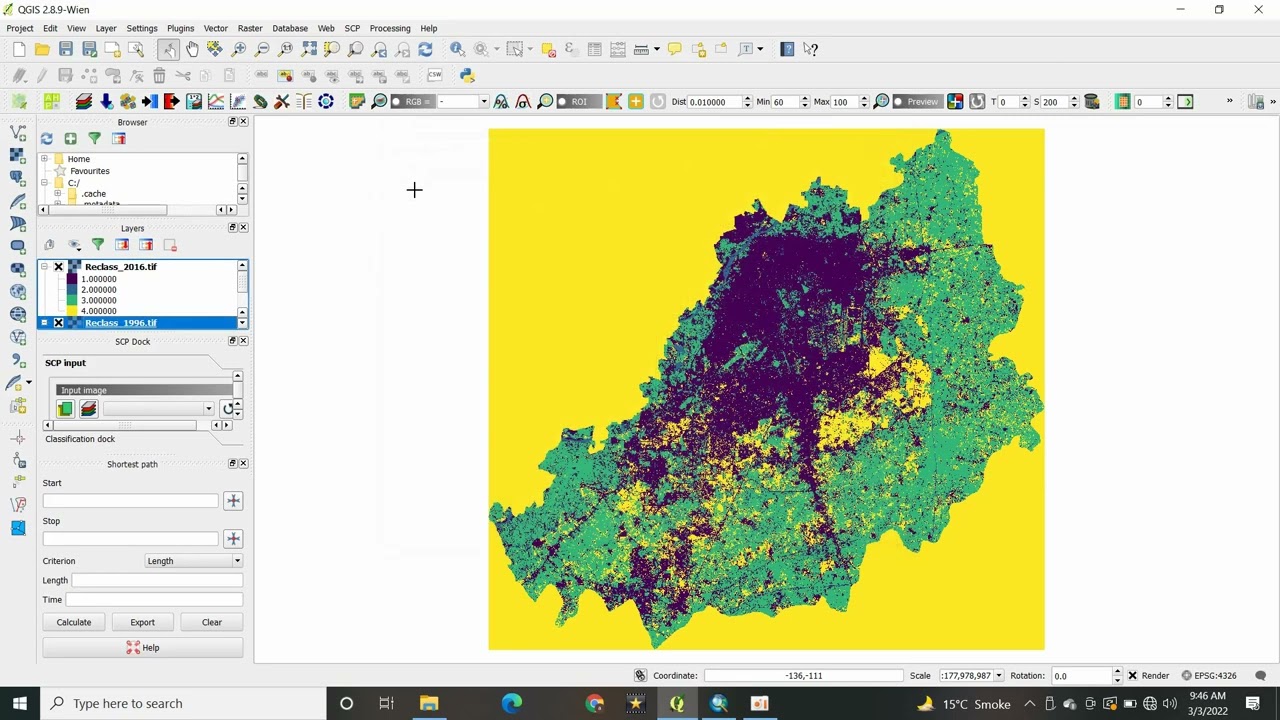Screen dimensions: 1280x720
Task: Click the Windows File Explorer taskbar icon
Action: click(x=429, y=703)
